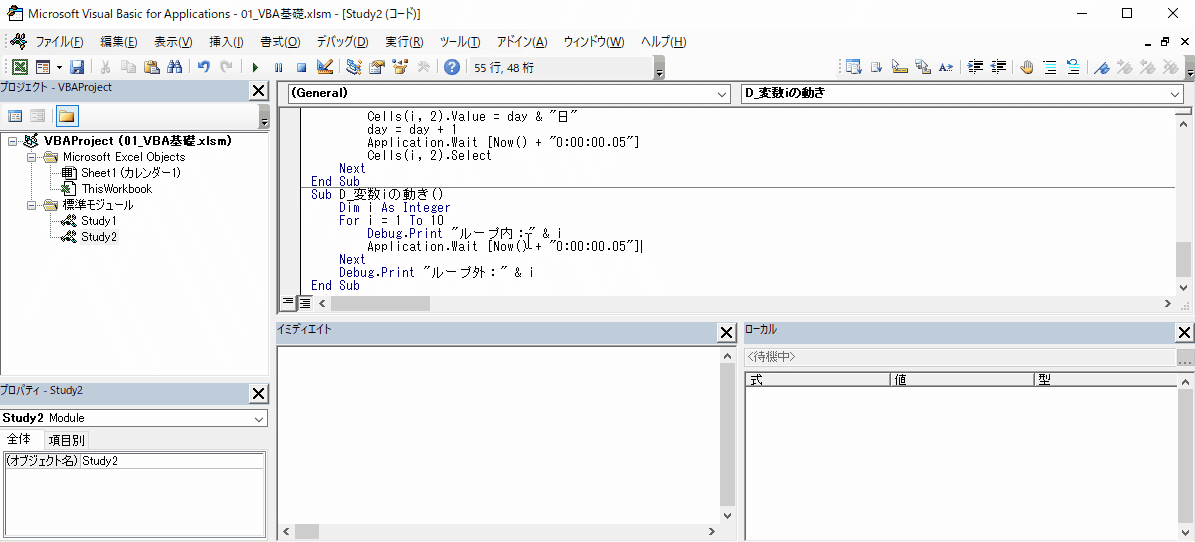Click List Properties/Methods icon in Edit toolbar

[x=853, y=67]
